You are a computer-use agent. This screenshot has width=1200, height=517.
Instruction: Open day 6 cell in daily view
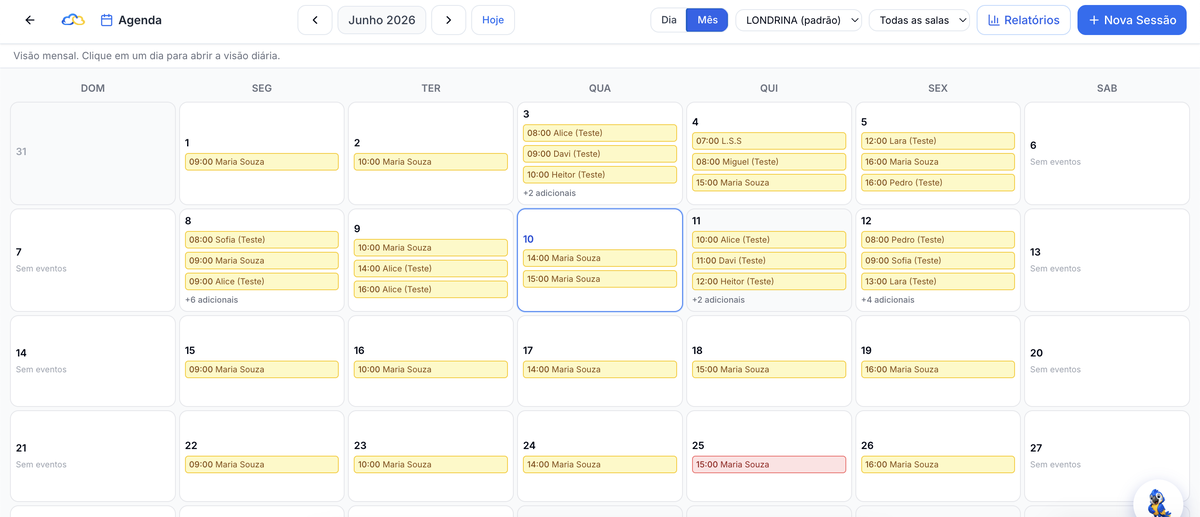(1107, 154)
